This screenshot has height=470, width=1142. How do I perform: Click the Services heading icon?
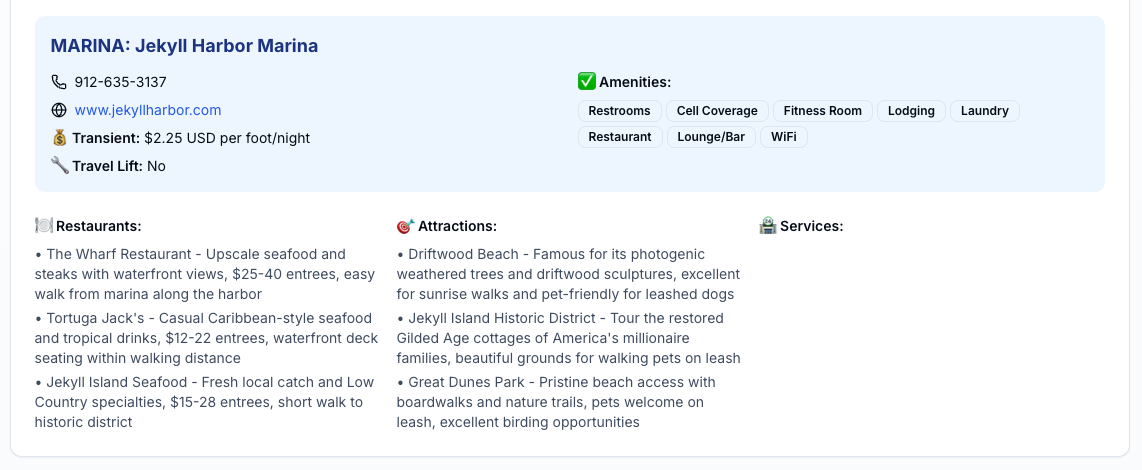coord(768,226)
